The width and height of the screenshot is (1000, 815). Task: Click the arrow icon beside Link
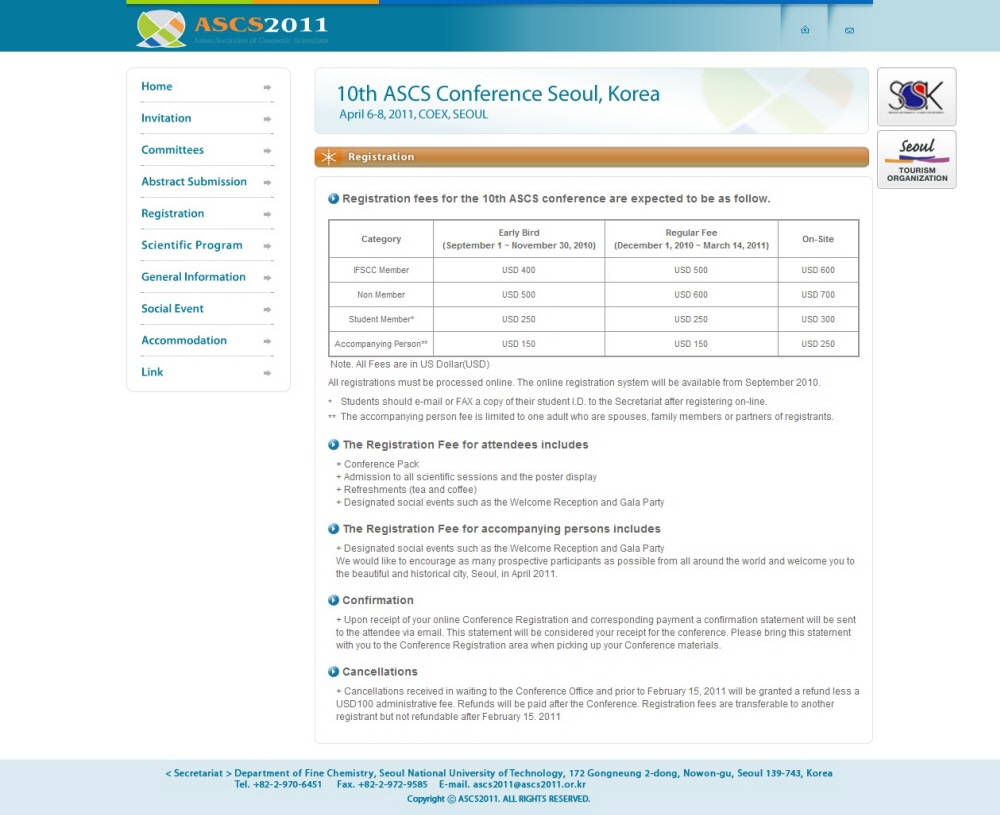pos(267,373)
